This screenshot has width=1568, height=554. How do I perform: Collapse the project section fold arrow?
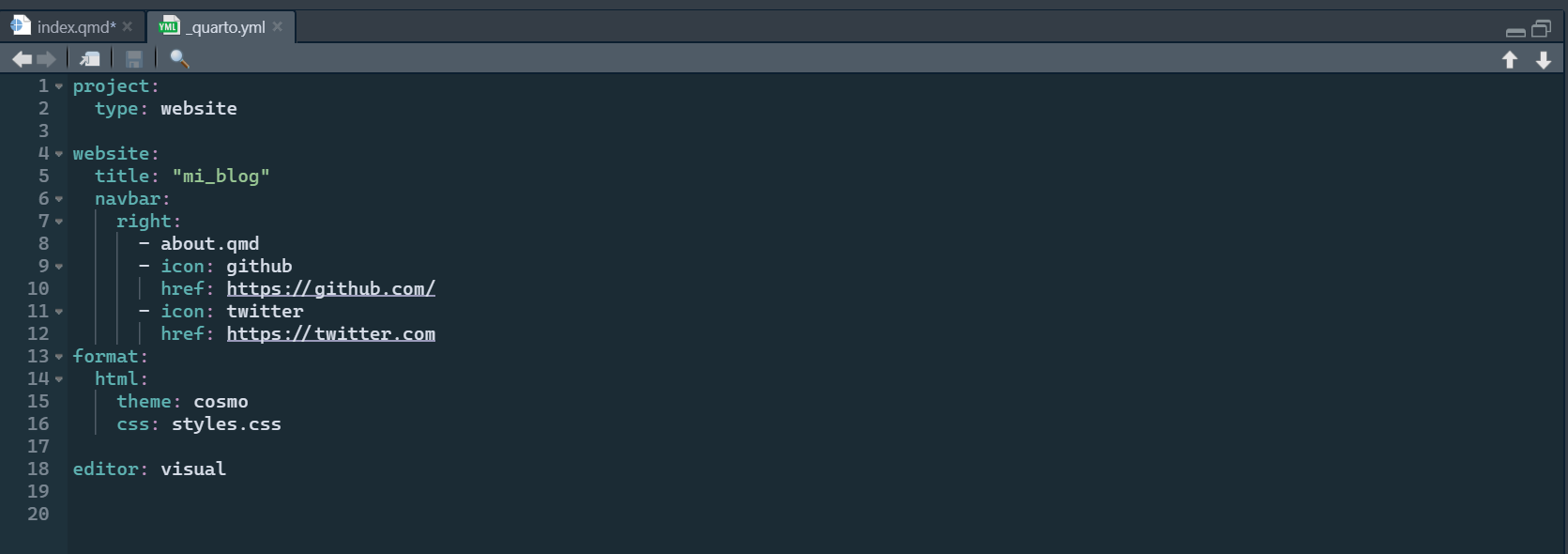[59, 86]
